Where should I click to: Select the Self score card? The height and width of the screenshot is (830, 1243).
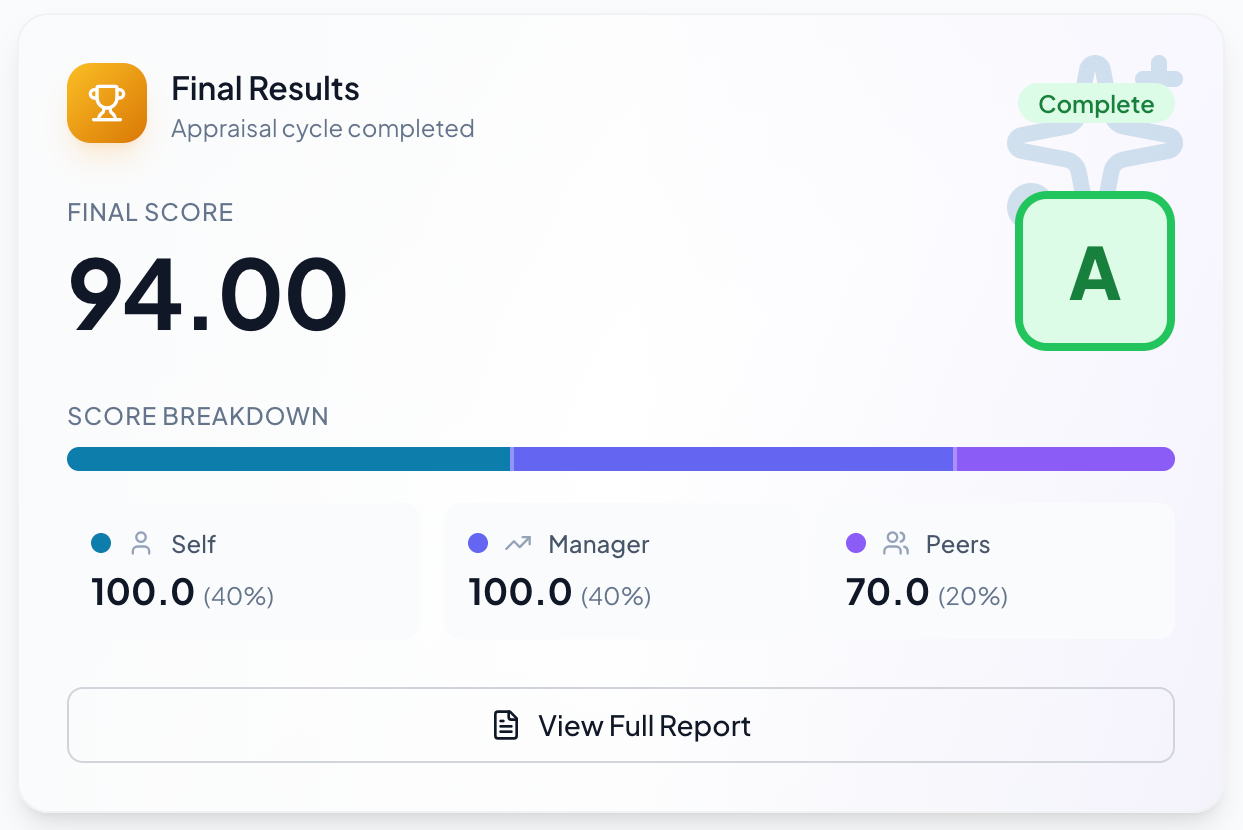tap(243, 571)
